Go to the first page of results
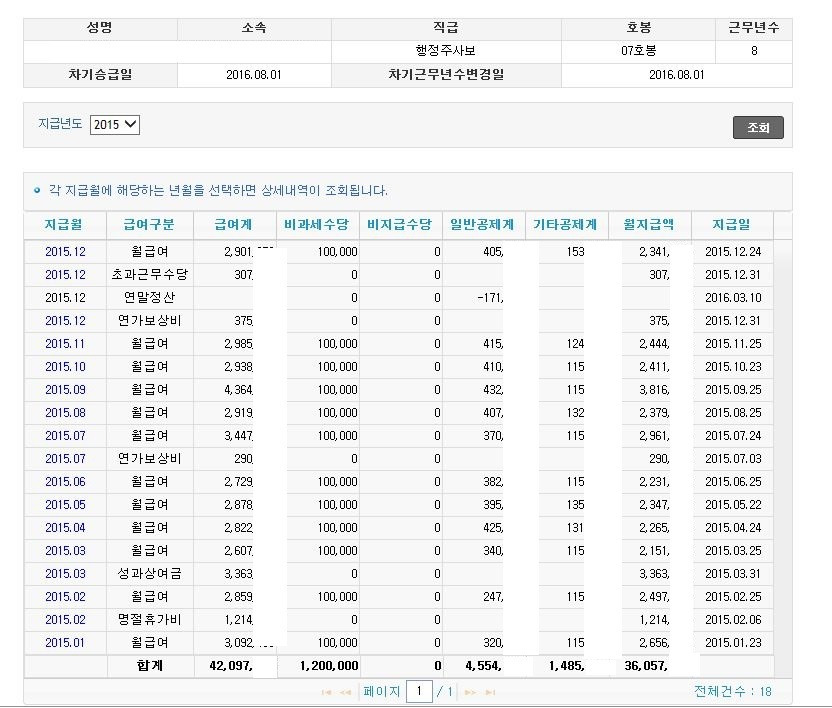 326,692
